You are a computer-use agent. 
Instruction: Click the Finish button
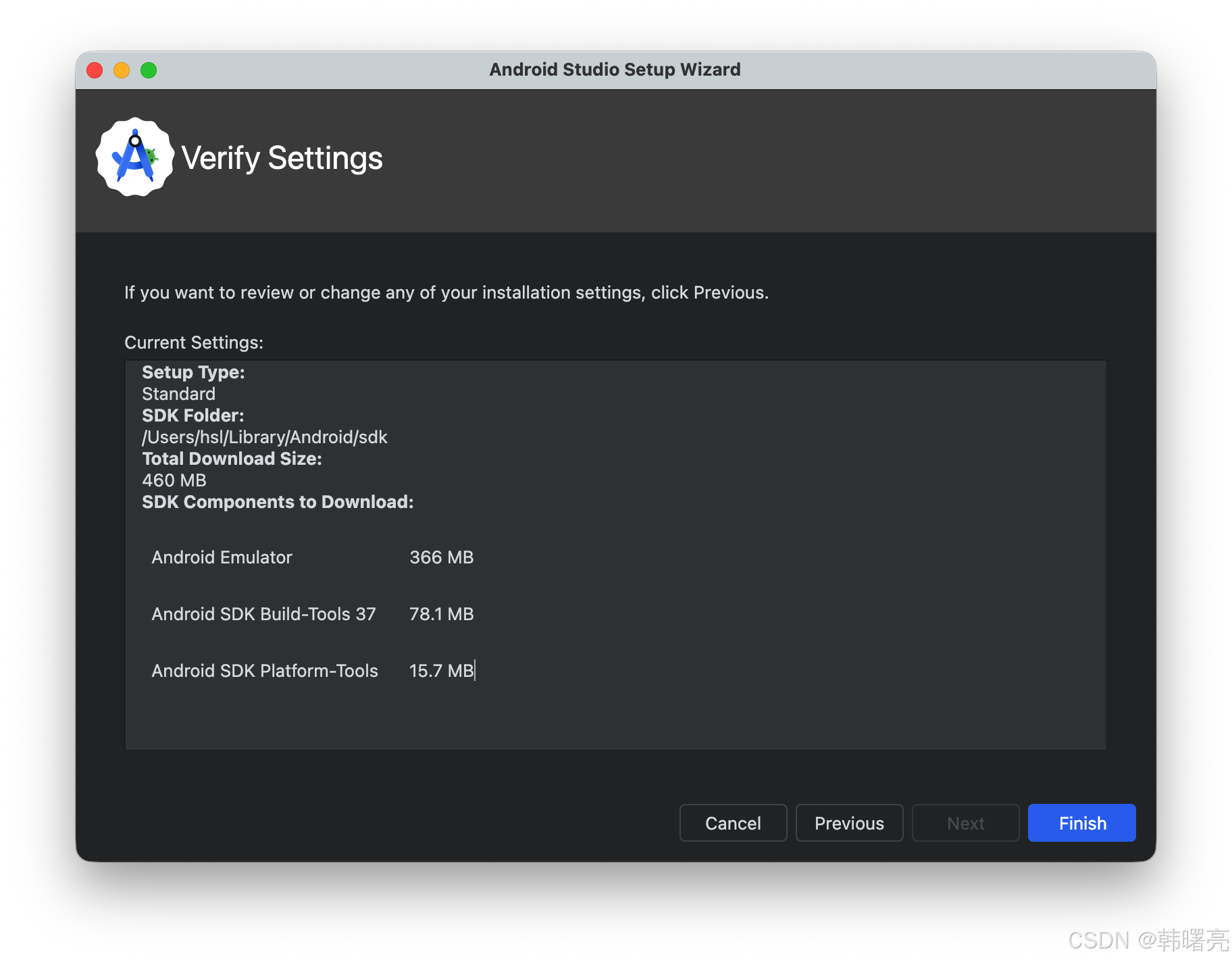point(1081,823)
